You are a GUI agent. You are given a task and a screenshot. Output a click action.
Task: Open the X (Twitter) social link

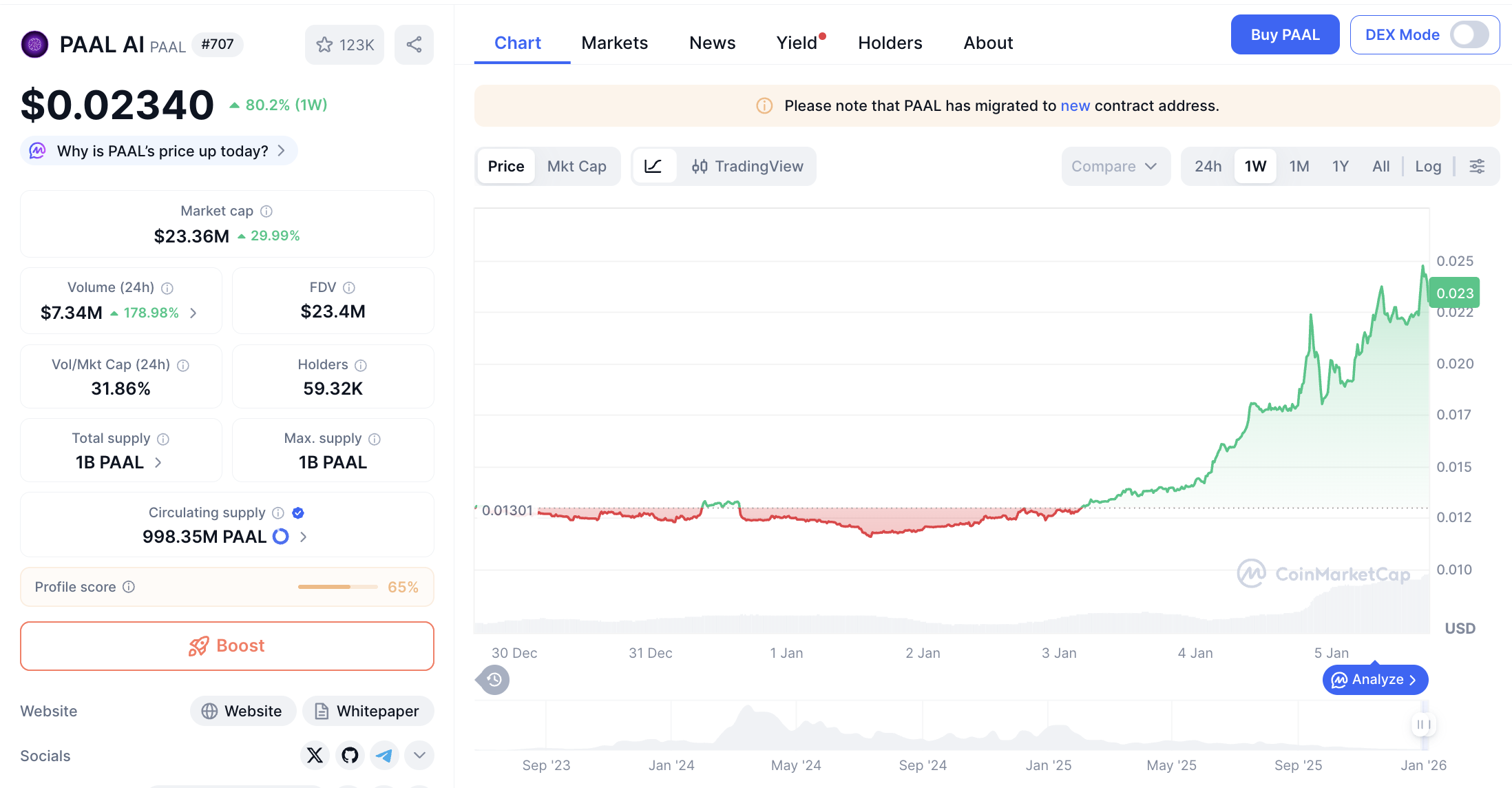click(x=315, y=756)
